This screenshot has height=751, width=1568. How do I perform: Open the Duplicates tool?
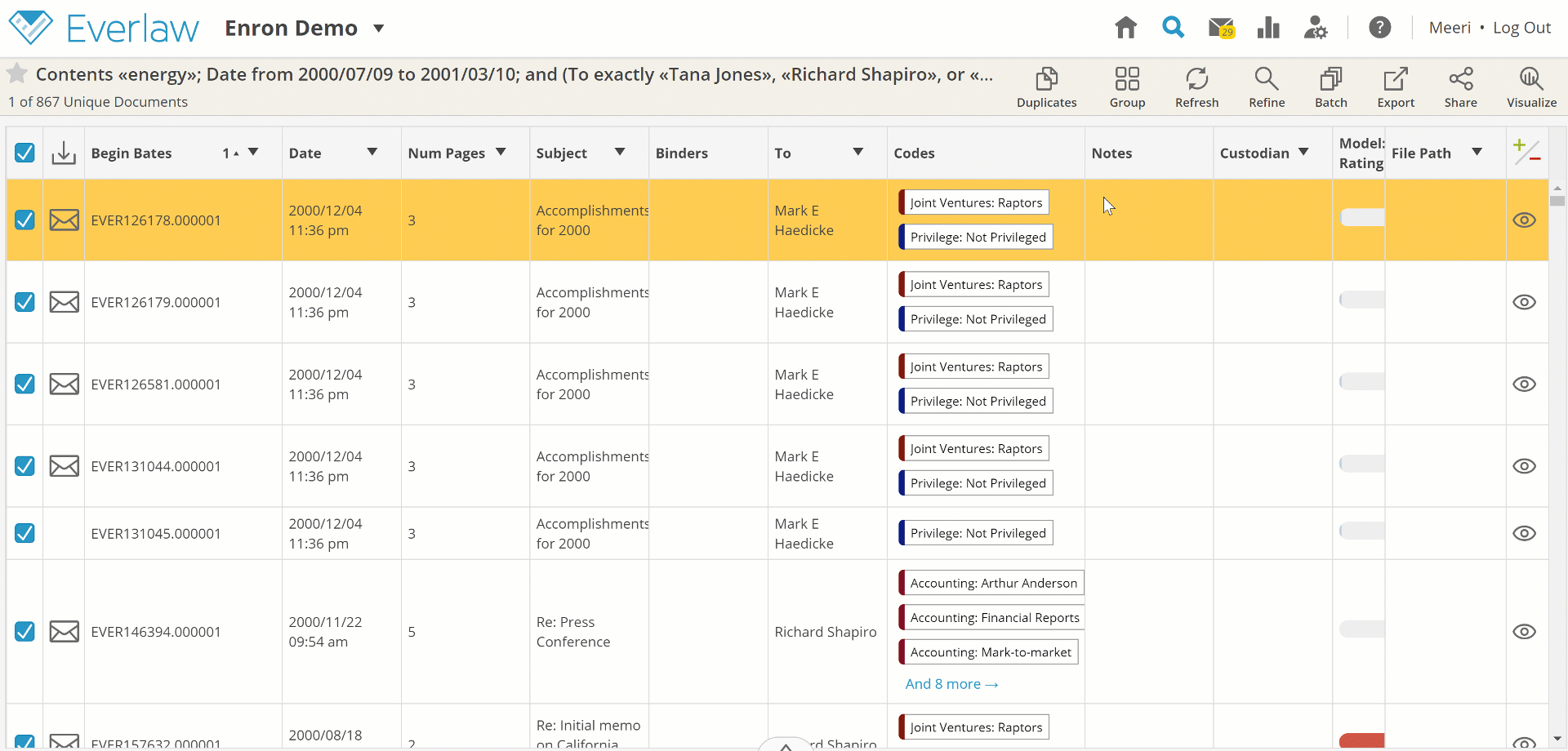1046,87
